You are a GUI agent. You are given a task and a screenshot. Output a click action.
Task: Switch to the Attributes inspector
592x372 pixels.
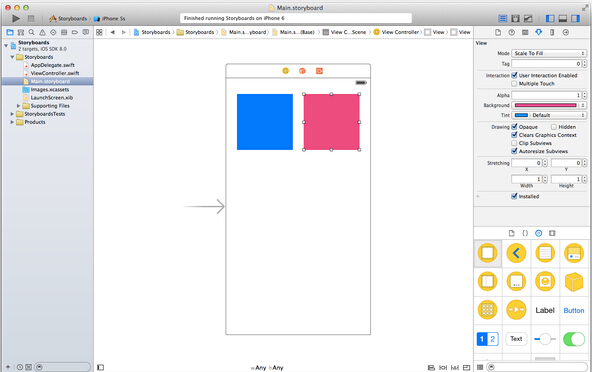(x=539, y=32)
